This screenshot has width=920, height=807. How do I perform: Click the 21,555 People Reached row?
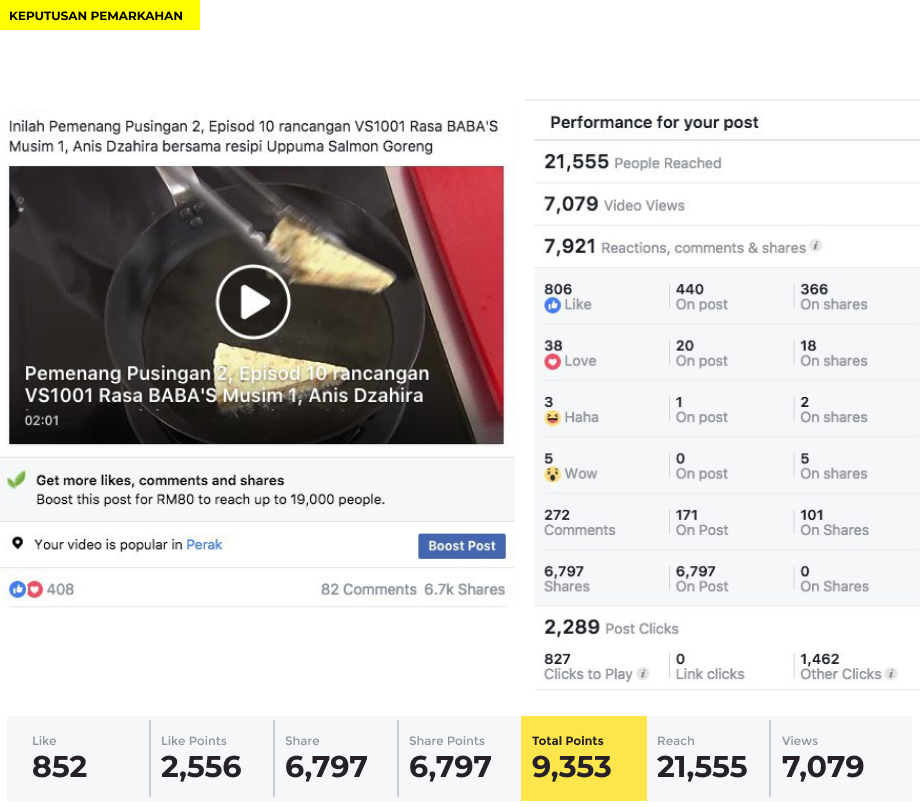pyautogui.click(x=726, y=162)
